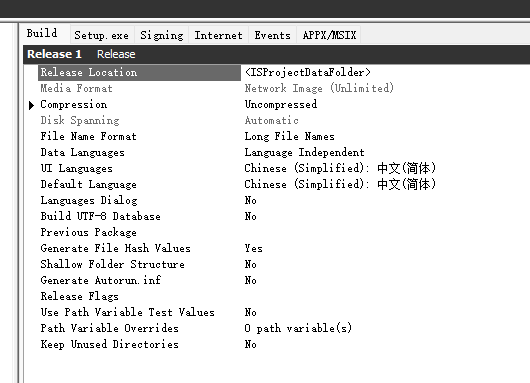The width and height of the screenshot is (530, 383).
Task: Select the Media Format property
Action: 76,89
